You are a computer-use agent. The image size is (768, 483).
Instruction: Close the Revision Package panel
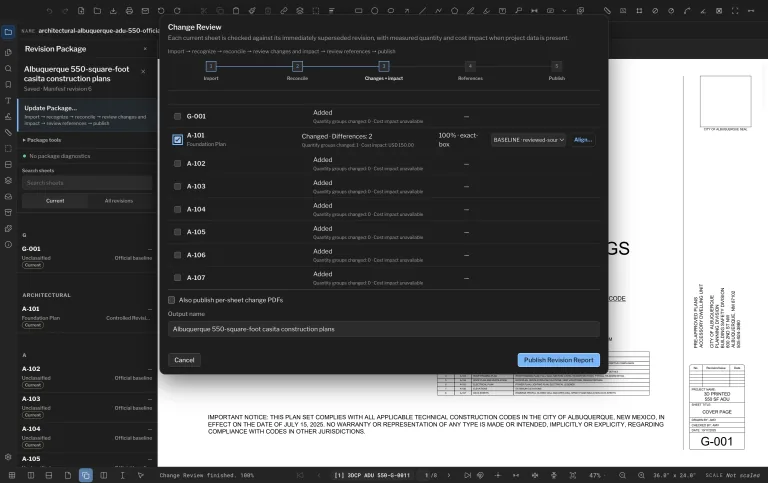click(x=145, y=49)
